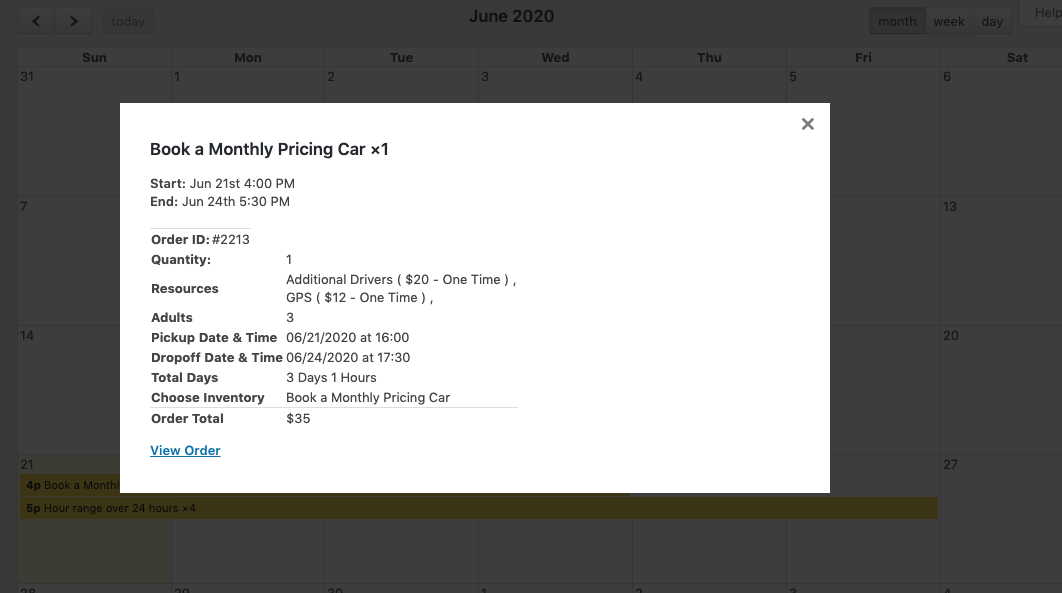Close the booking details popup
The image size is (1062, 593).
point(808,124)
